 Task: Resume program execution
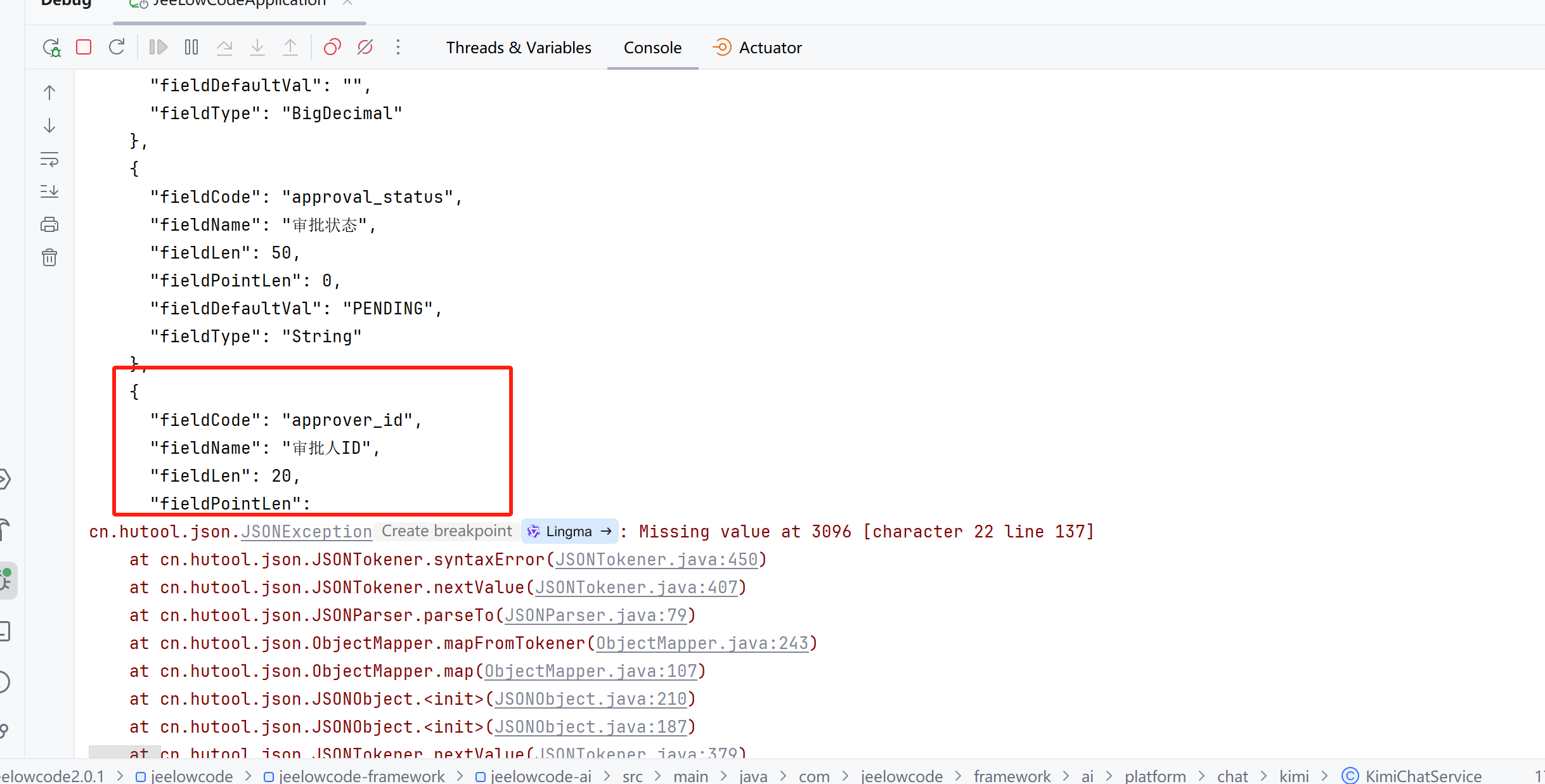point(158,48)
